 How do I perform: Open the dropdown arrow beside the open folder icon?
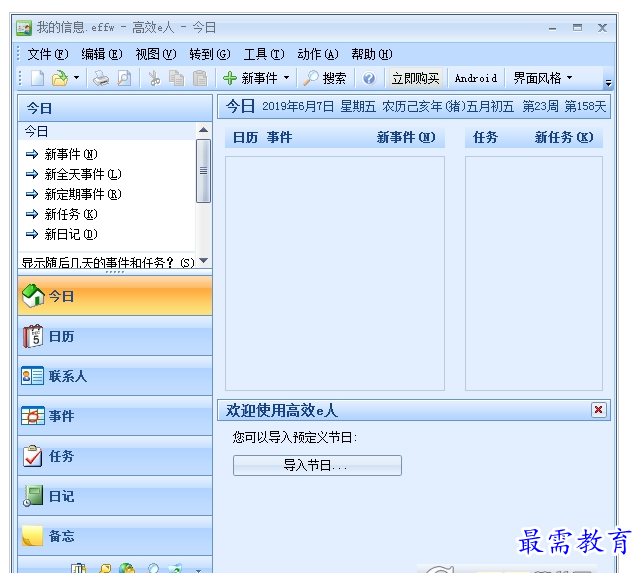click(x=76, y=78)
